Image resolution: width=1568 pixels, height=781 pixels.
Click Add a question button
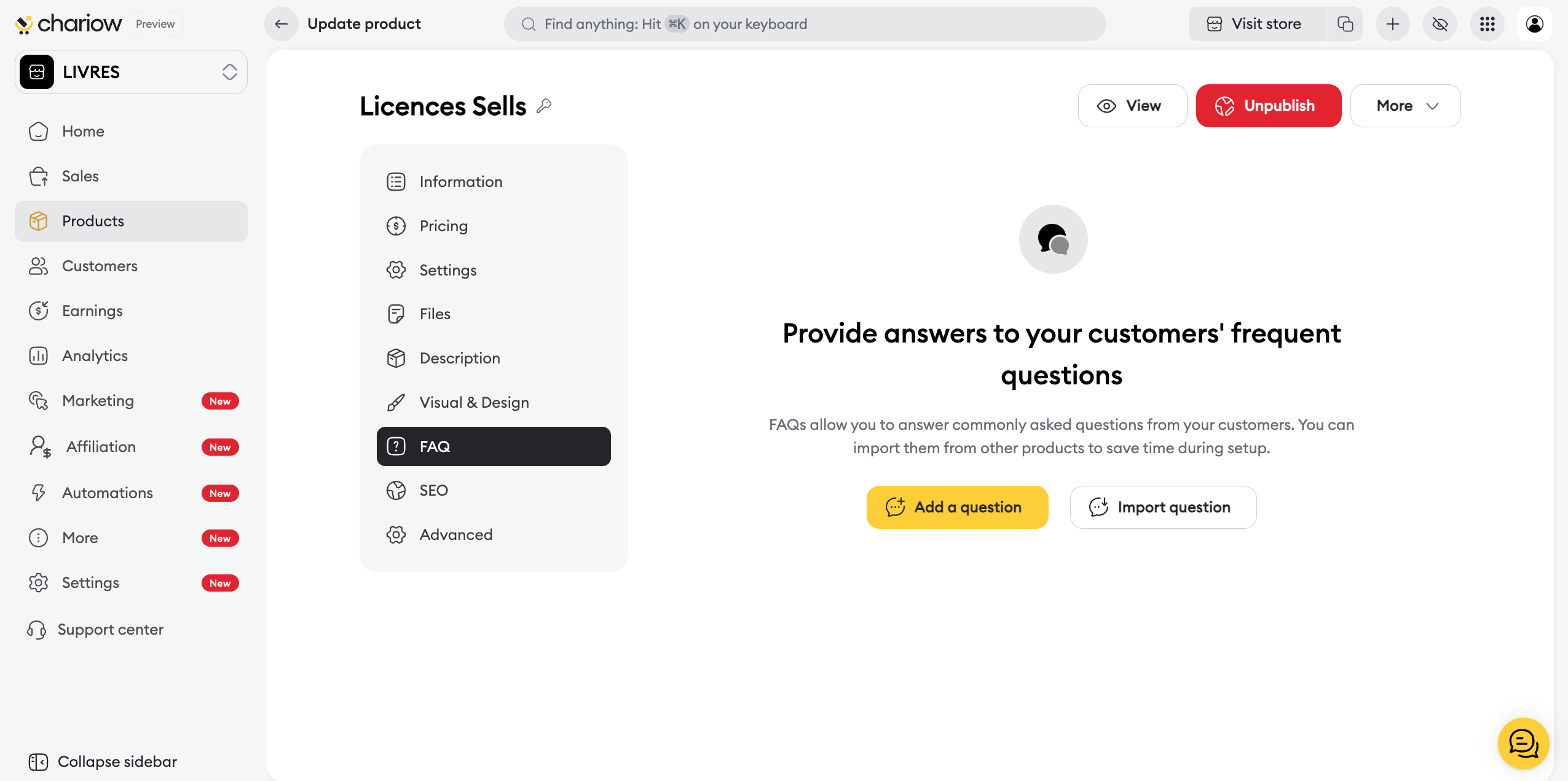point(957,507)
